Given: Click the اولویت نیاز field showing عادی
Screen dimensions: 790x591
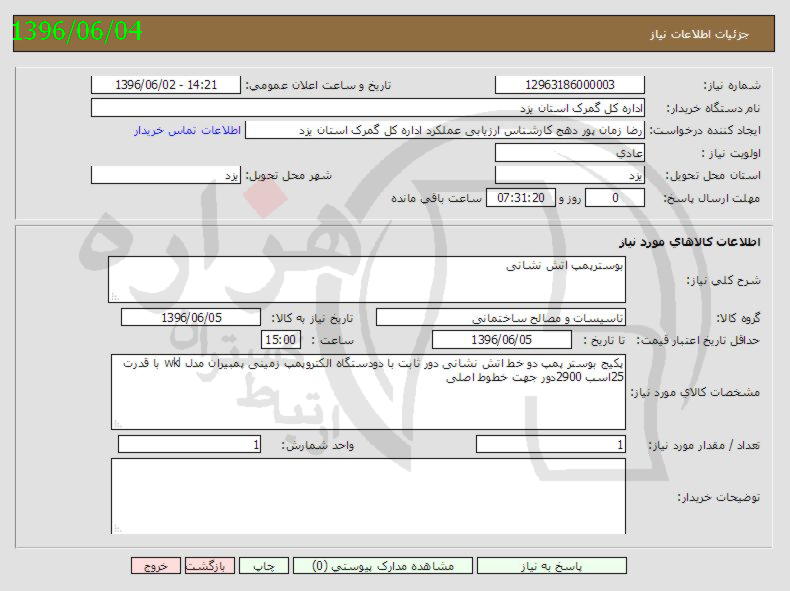Looking at the screenshot, I should pos(570,153).
